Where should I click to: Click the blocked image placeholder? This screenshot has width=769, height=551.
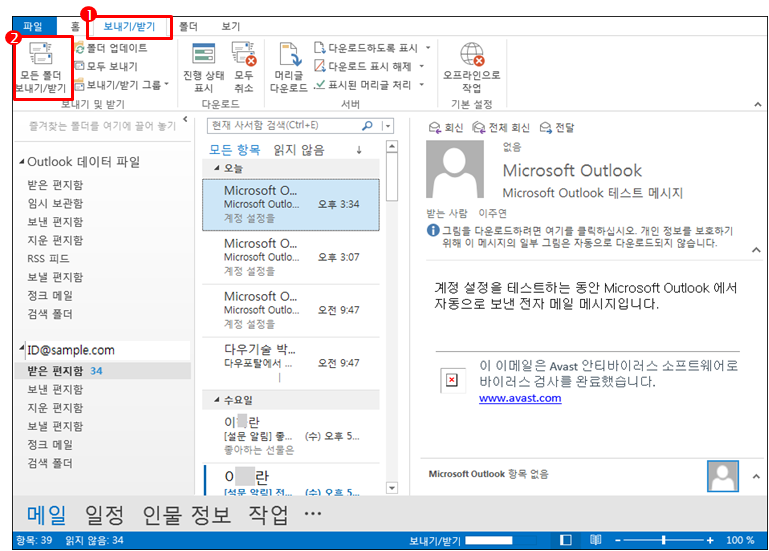[452, 380]
